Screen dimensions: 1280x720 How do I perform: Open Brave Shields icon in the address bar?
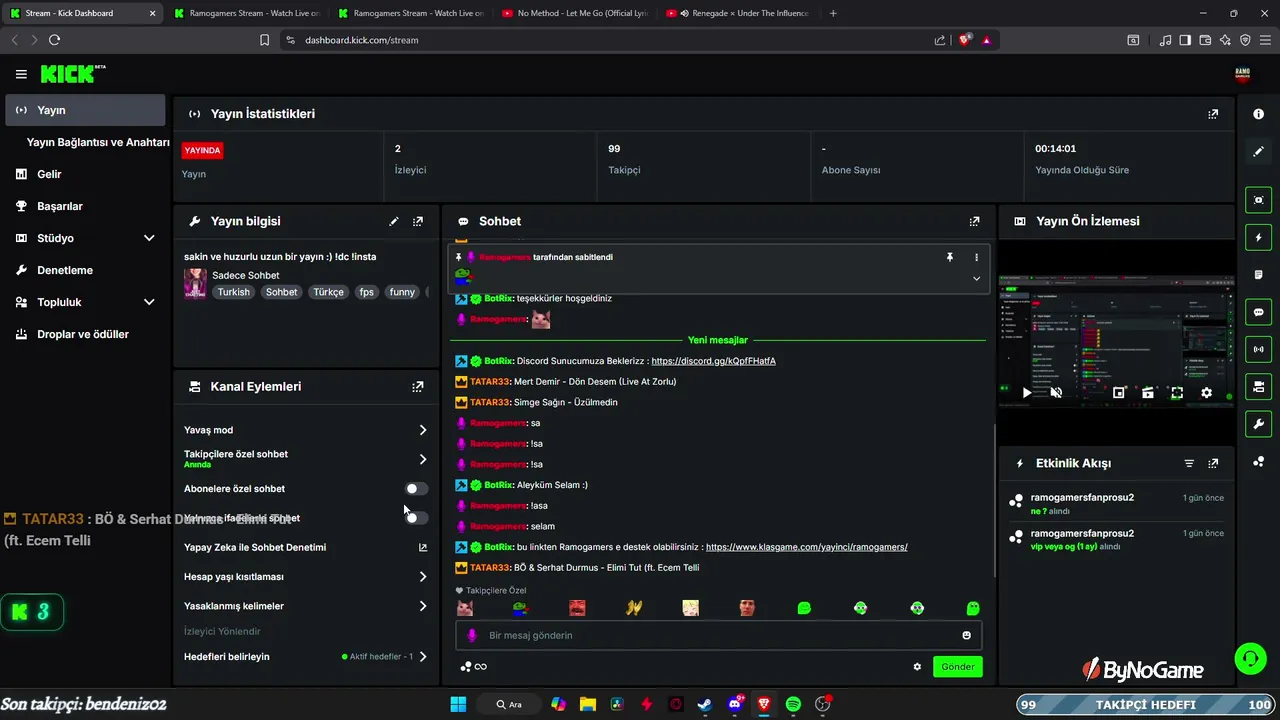tap(966, 40)
